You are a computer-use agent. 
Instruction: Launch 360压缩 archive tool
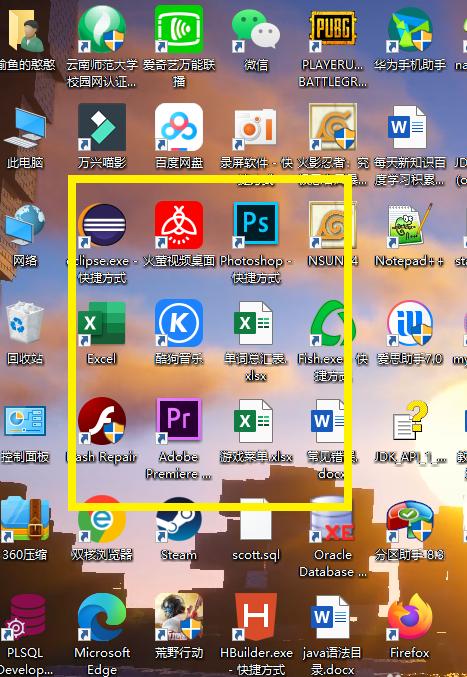pyautogui.click(x=25, y=519)
